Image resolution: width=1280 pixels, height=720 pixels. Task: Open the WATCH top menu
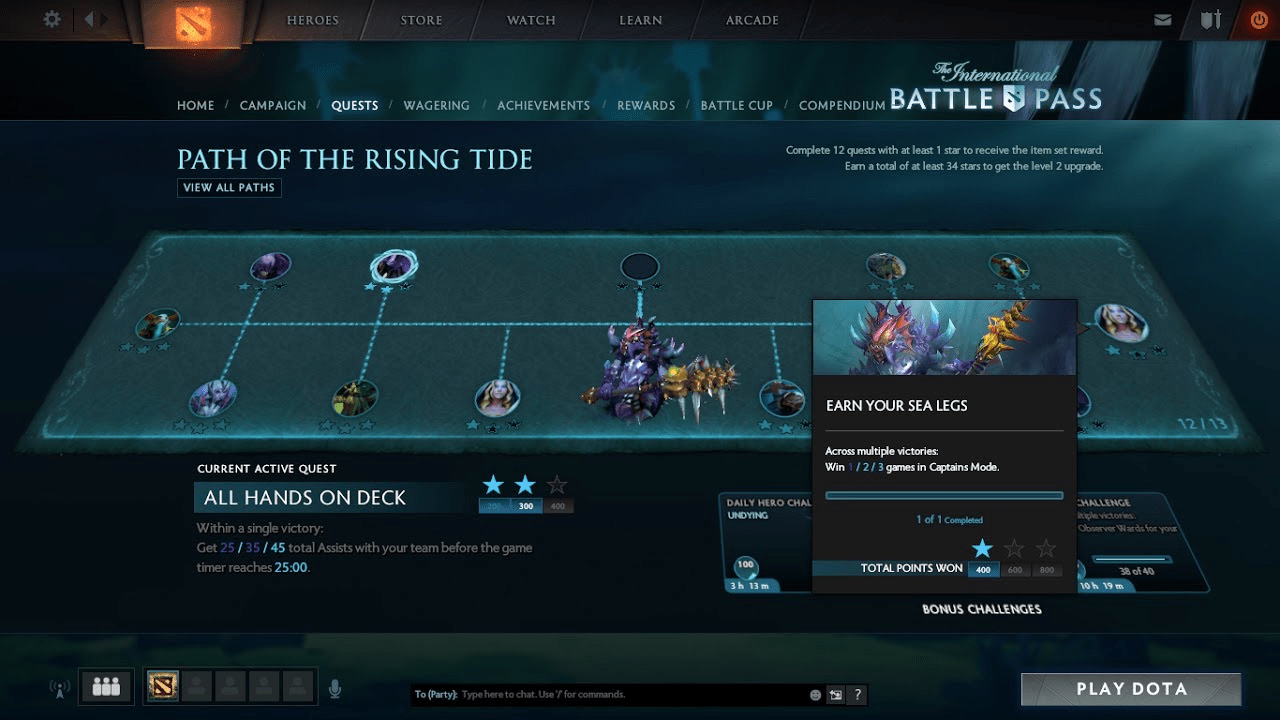tap(531, 20)
